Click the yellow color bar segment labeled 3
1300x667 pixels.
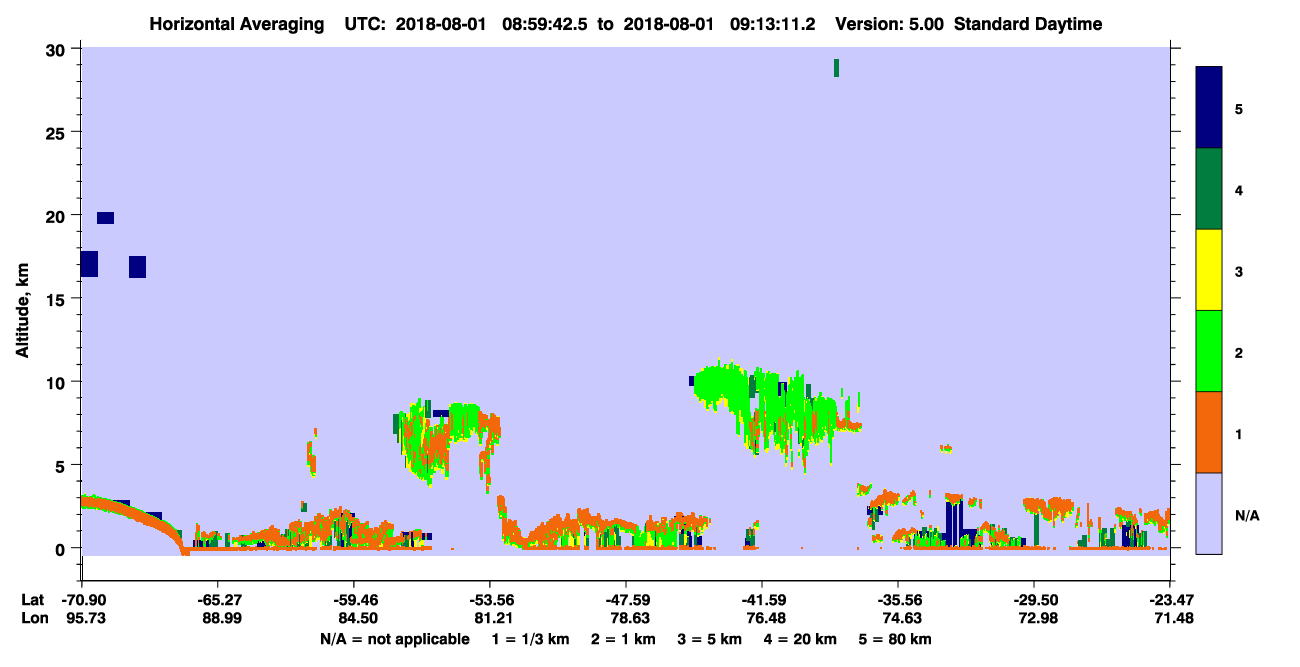point(1209,270)
